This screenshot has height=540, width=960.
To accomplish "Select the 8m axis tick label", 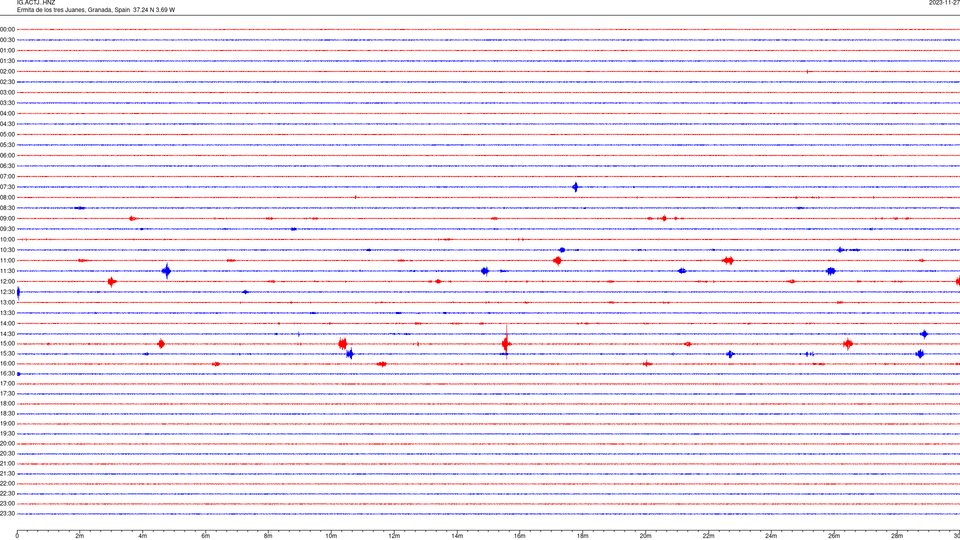I will [268, 536].
